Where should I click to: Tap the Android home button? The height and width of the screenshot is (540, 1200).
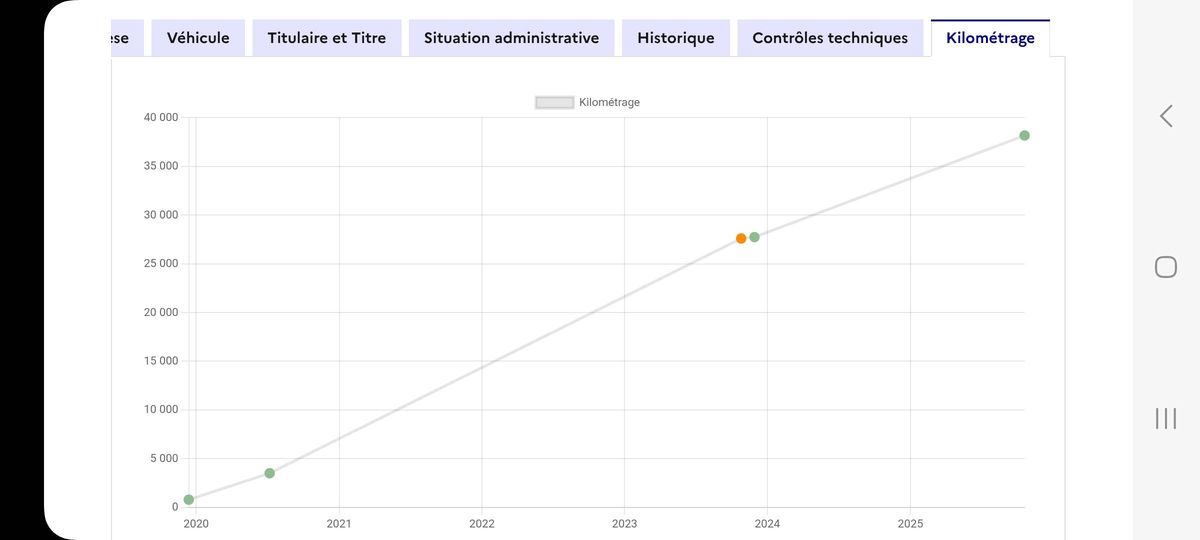tap(1166, 267)
